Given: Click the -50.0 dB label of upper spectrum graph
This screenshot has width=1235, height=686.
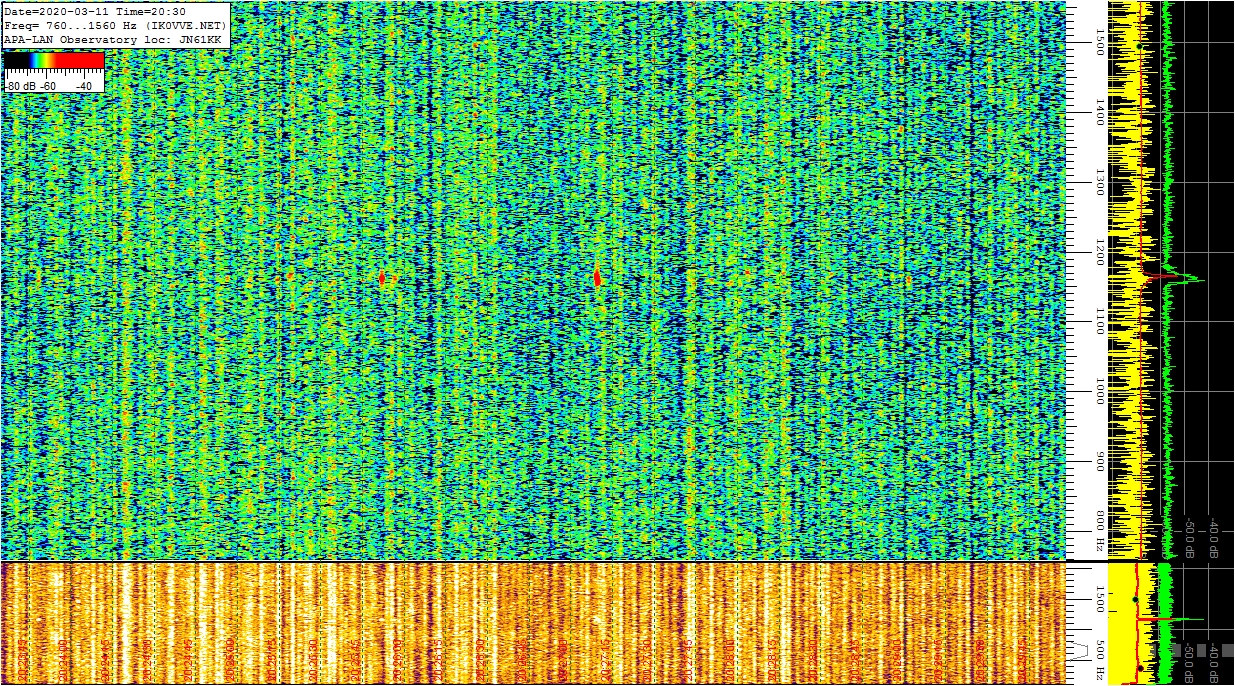Looking at the screenshot, I should 1189,538.
